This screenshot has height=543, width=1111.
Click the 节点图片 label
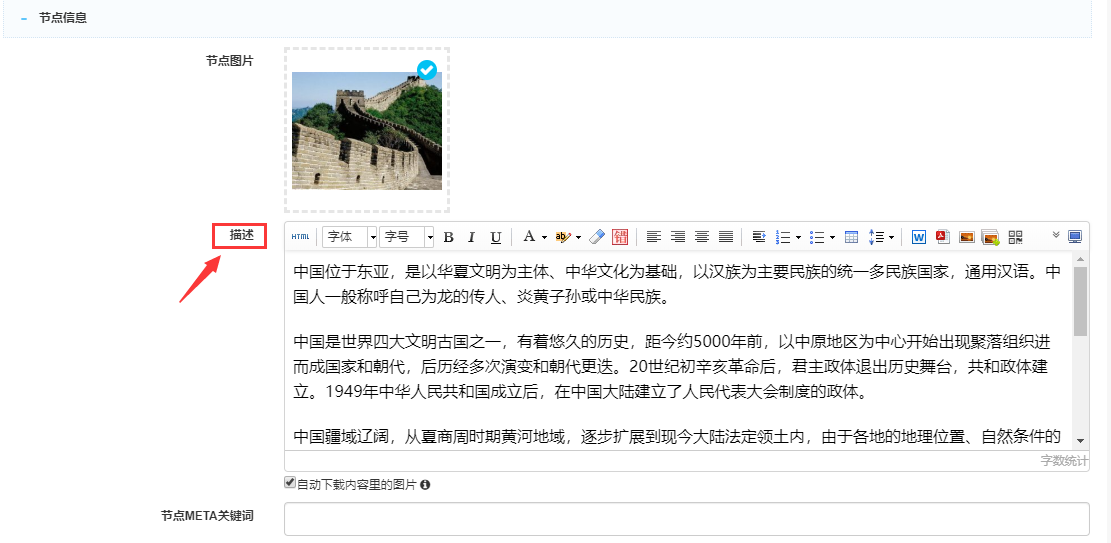(x=230, y=61)
